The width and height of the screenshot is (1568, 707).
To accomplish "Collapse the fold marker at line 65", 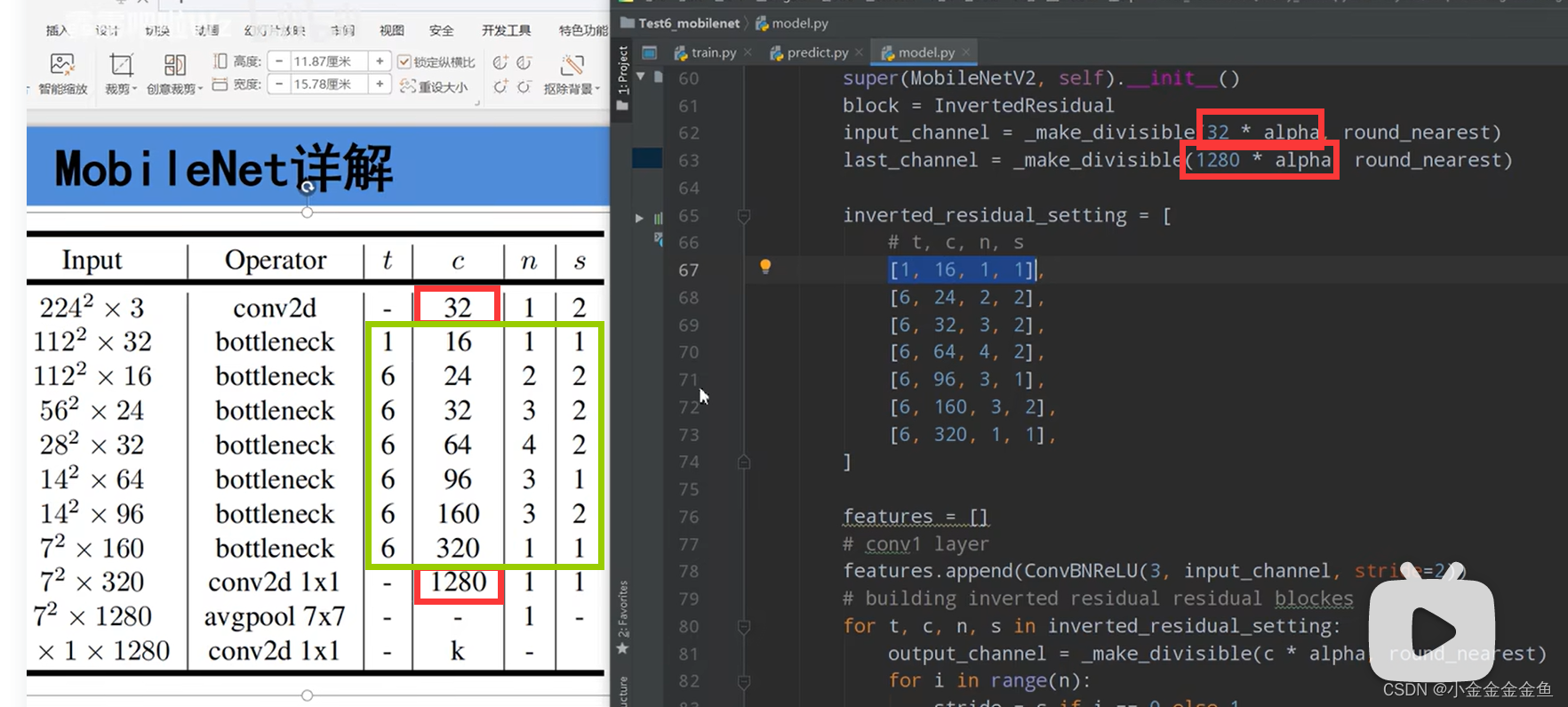I will click(x=745, y=216).
